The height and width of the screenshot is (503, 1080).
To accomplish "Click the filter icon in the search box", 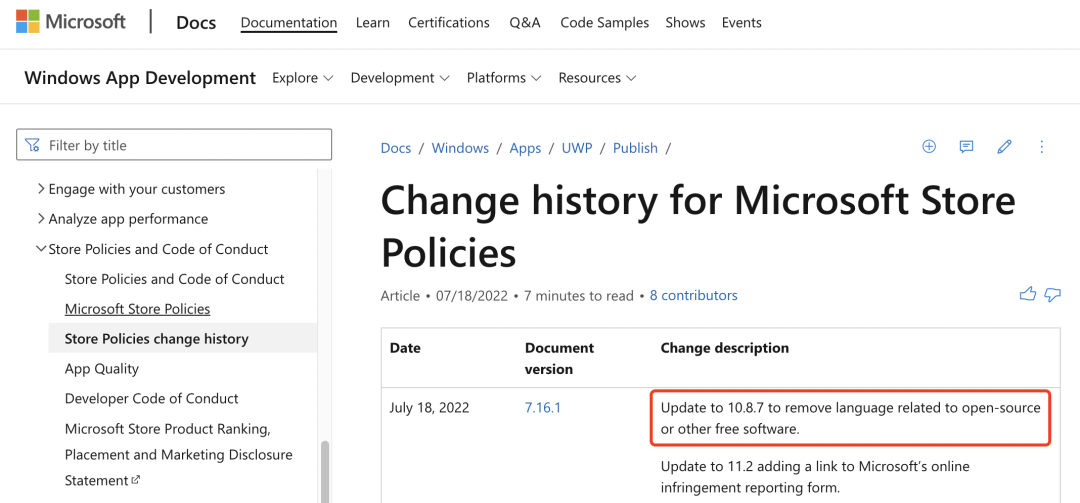I will click(33, 145).
